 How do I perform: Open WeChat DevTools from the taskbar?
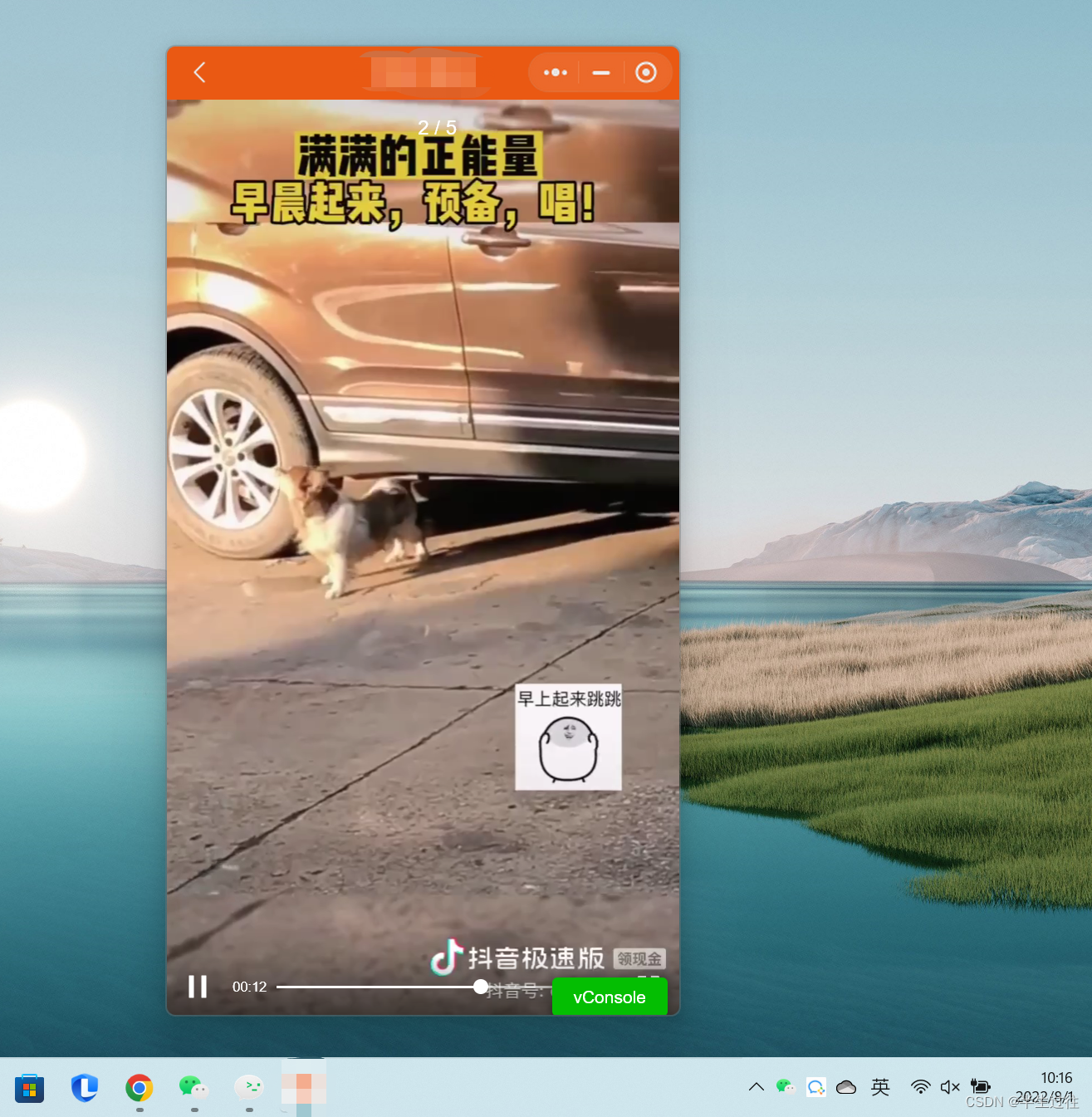249,1087
